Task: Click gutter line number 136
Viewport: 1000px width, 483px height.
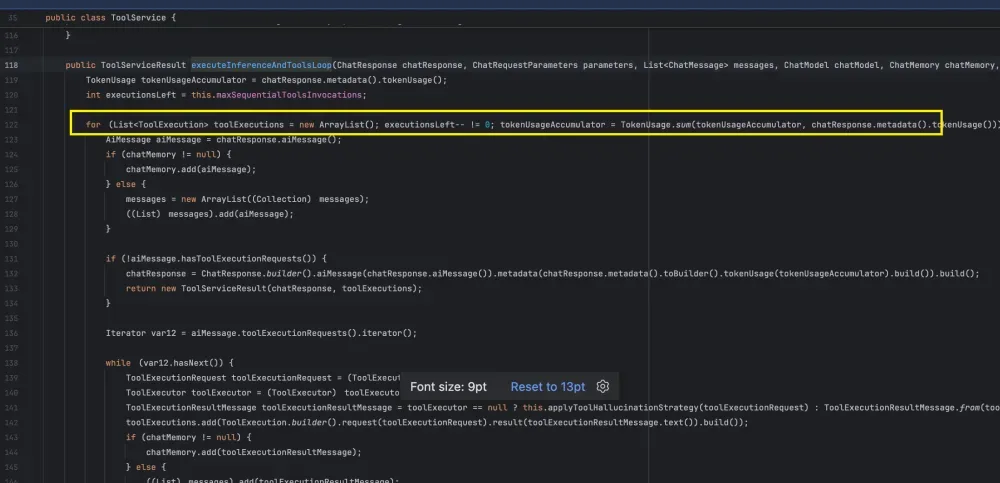Action: pyautogui.click(x=11, y=333)
